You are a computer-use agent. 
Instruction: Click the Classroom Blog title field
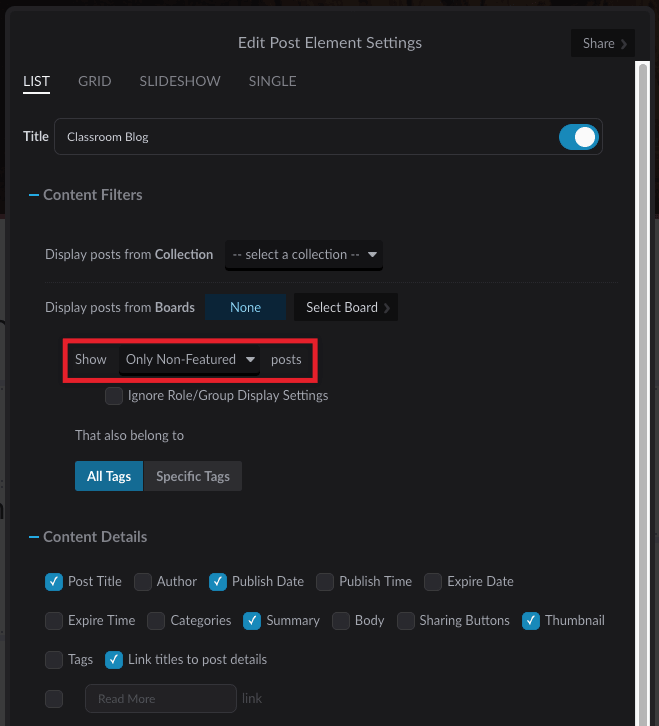pos(306,137)
